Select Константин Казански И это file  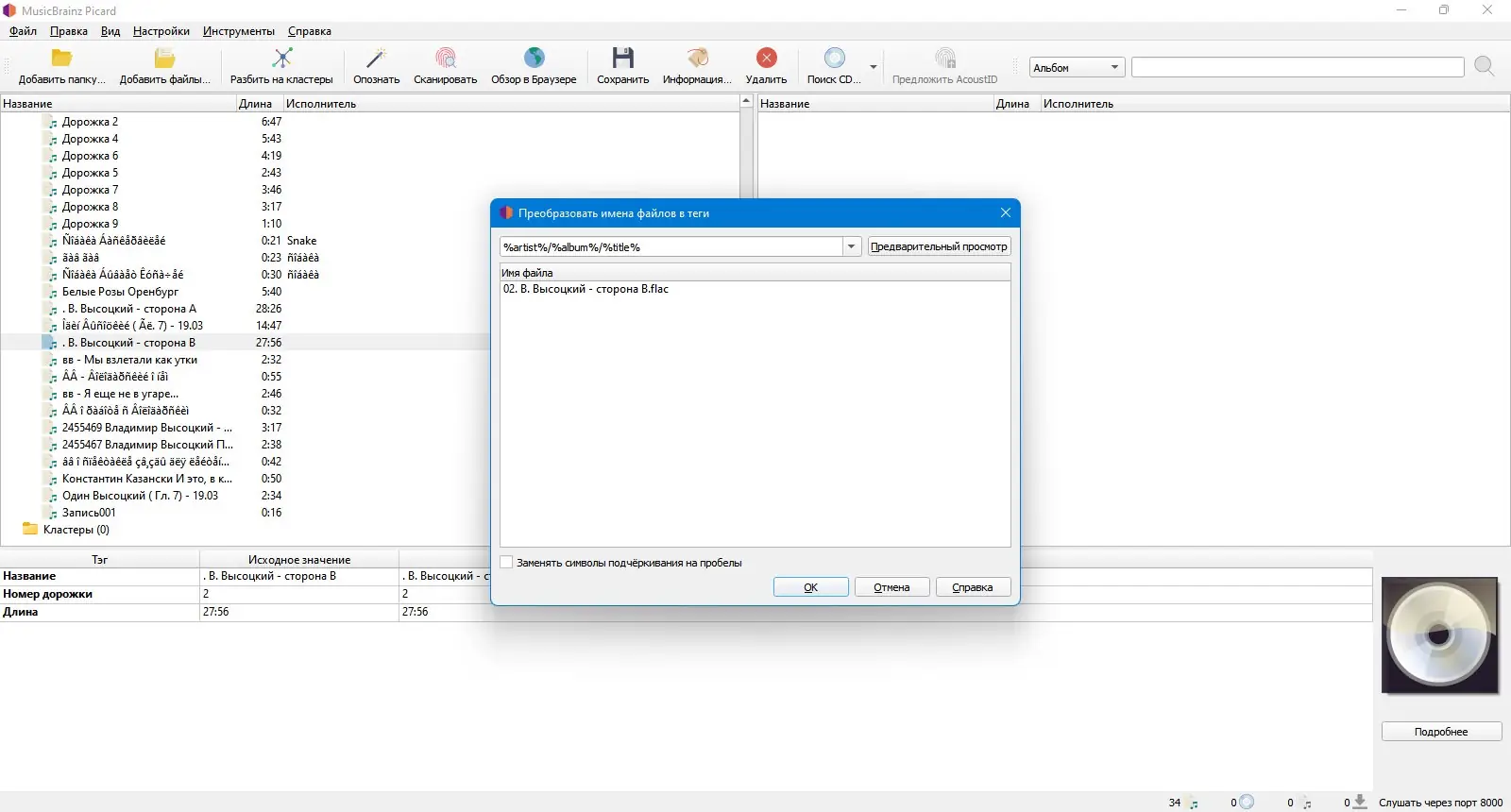click(147, 479)
